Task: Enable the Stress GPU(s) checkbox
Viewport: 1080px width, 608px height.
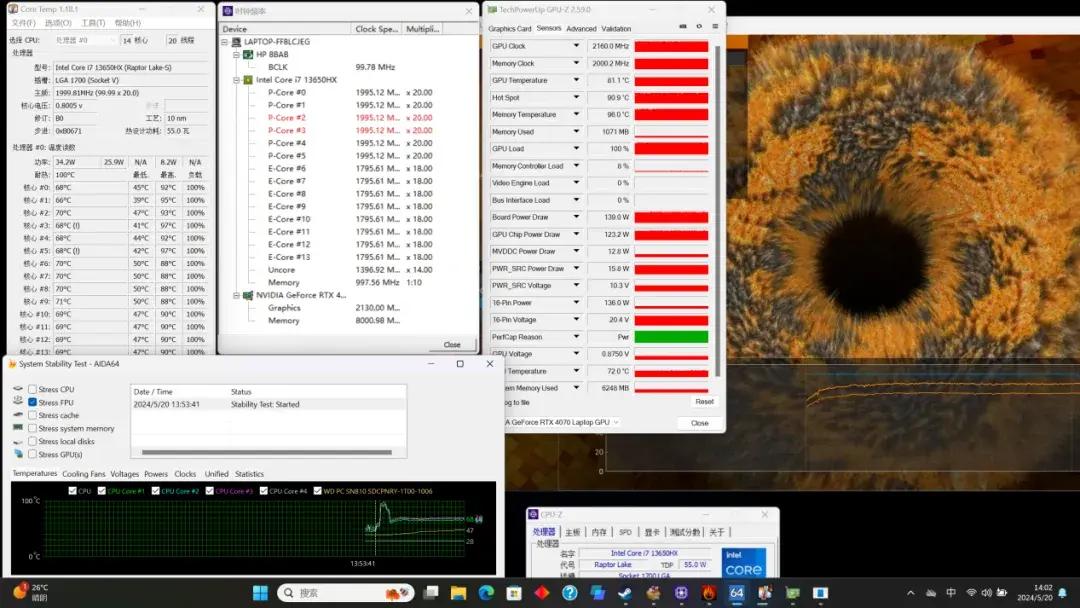Action: tap(33, 454)
